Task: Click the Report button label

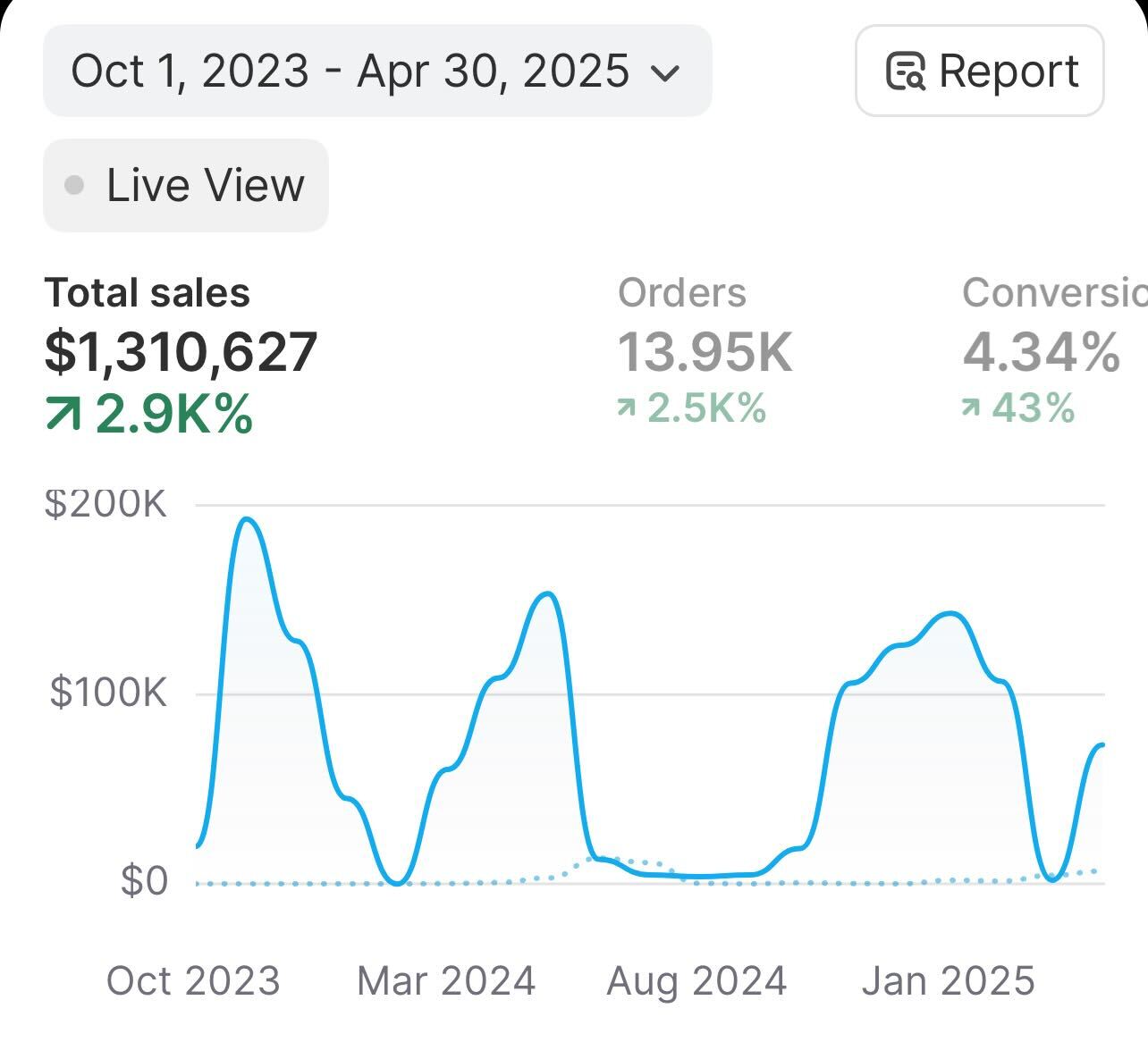Action: 1009,71
